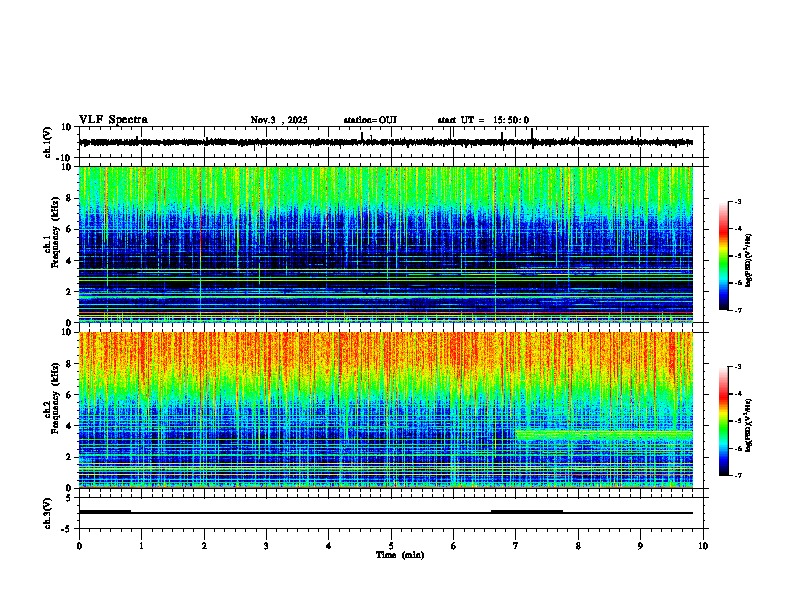
Task: Click the "start UT = 15:50:0" header text
Action: point(483,120)
